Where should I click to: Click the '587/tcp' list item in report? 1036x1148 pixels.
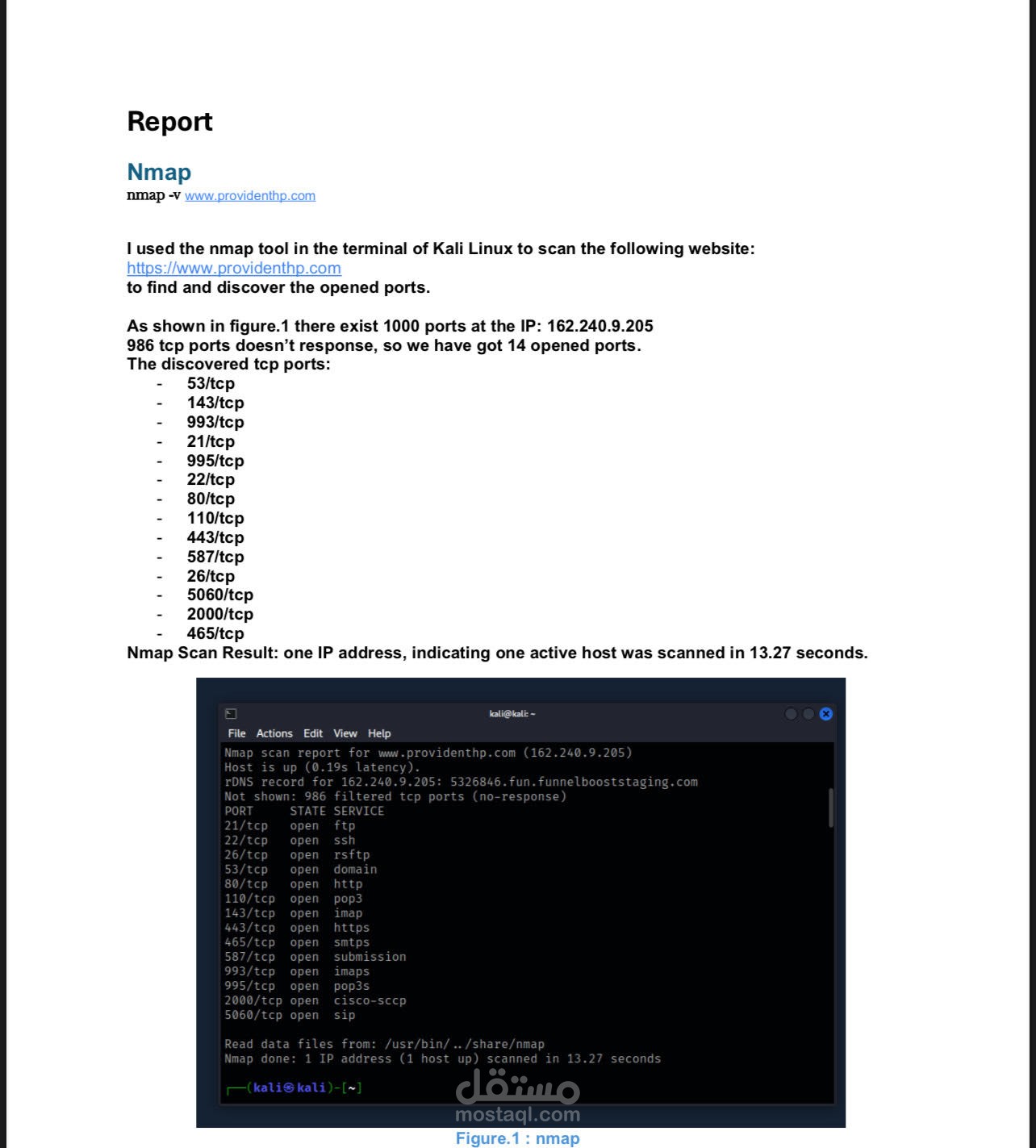[215, 557]
